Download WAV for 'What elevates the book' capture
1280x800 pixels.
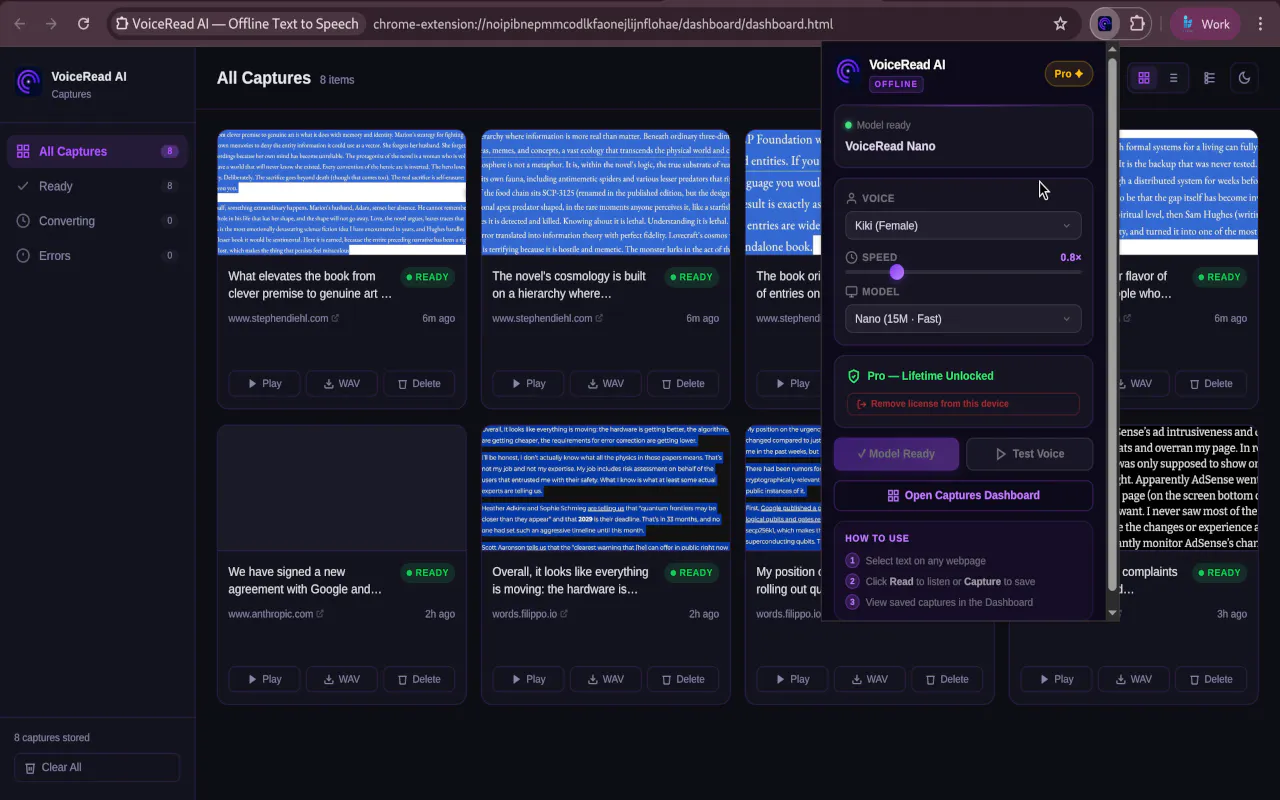tap(341, 383)
